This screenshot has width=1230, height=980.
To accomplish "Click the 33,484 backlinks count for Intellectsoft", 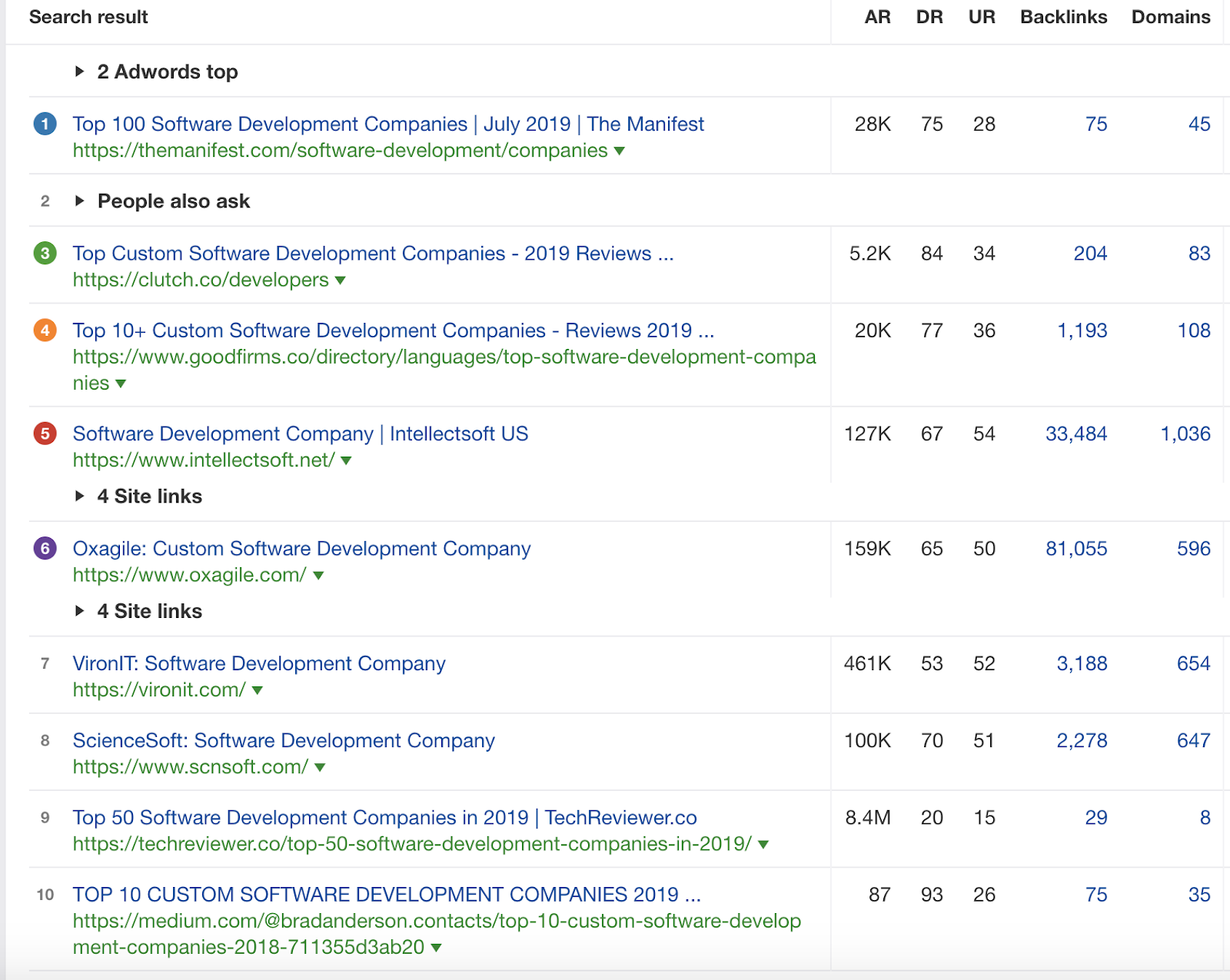I will tap(1075, 434).
